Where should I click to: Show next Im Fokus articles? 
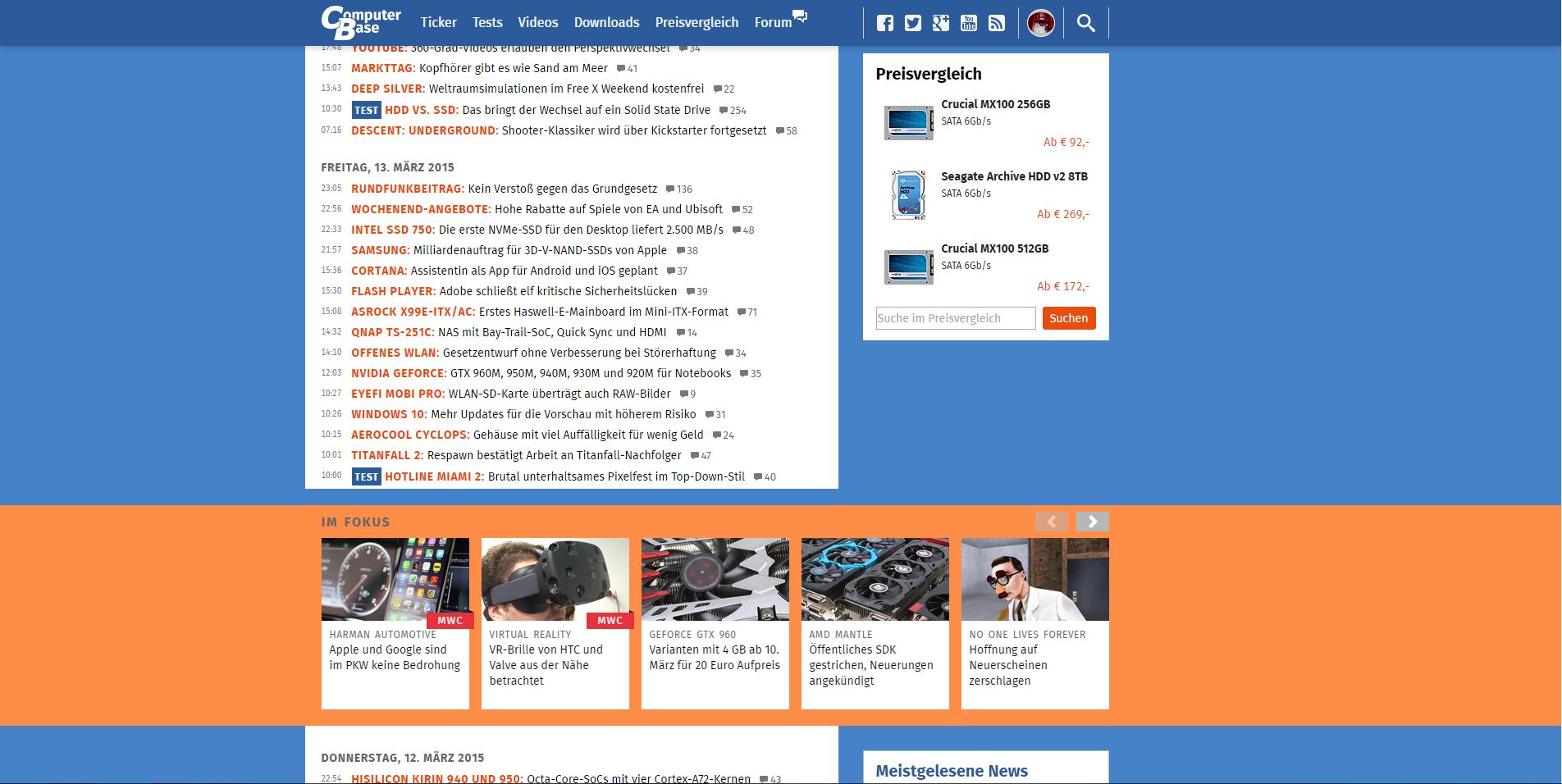point(1093,522)
